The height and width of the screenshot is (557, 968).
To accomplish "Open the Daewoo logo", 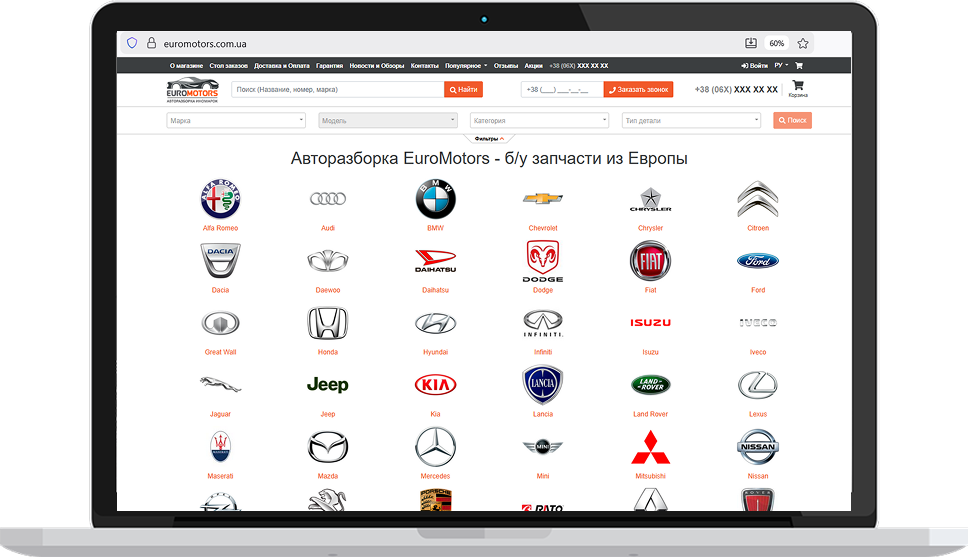I will (328, 261).
